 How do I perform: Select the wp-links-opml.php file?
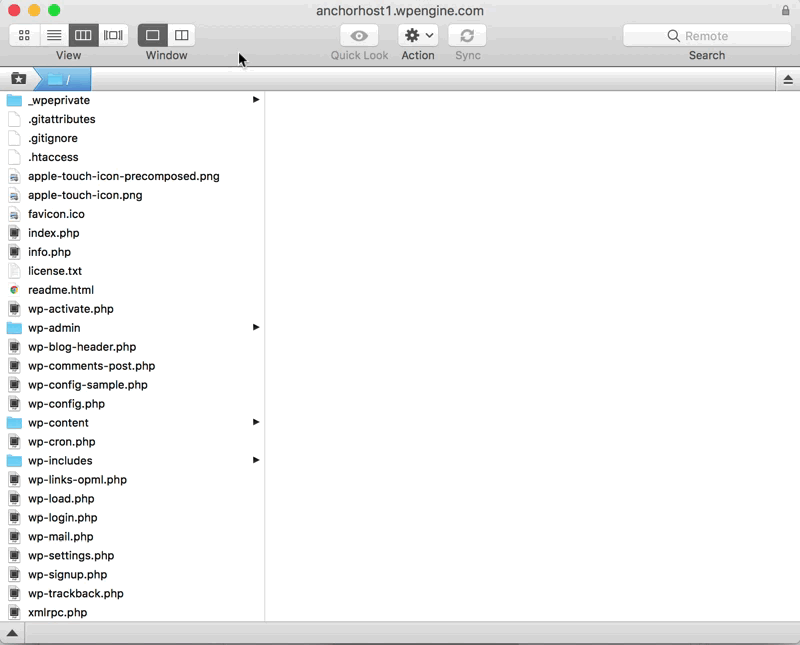tap(132, 479)
